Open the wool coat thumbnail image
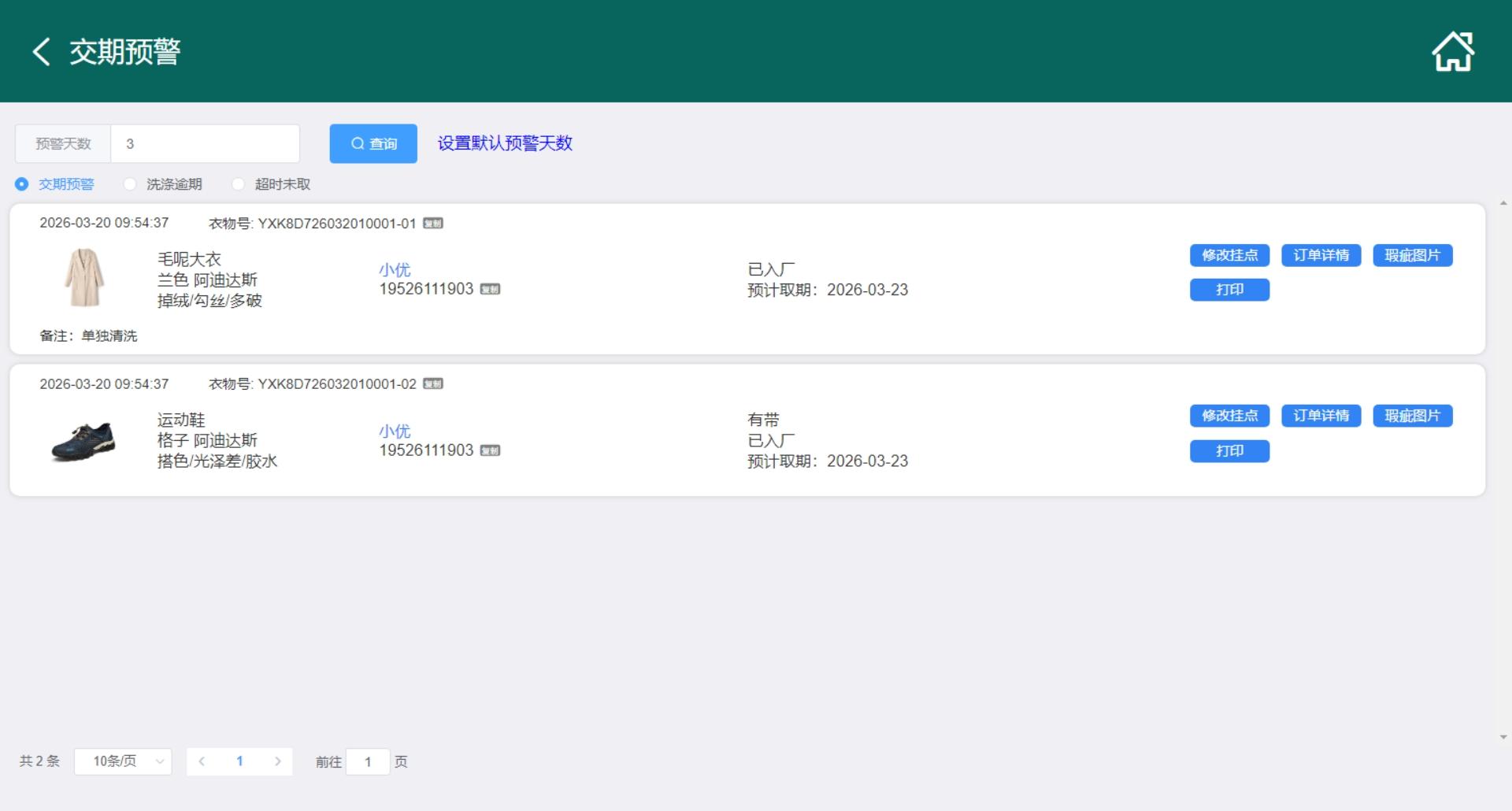Screen dimensions: 1512x811 (x=83, y=278)
